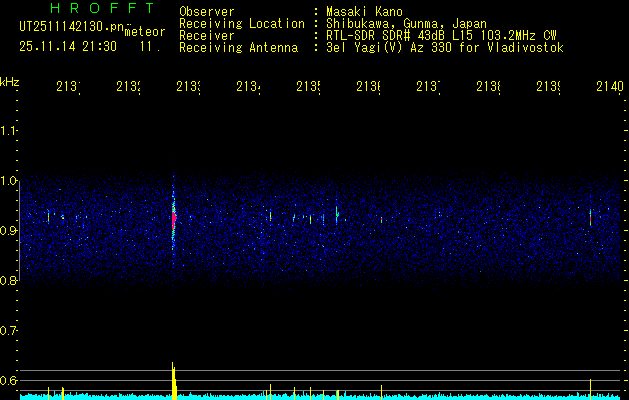This screenshot has height=400, width=629.
Task: Click the 2140 time axis label
Action: (x=610, y=87)
